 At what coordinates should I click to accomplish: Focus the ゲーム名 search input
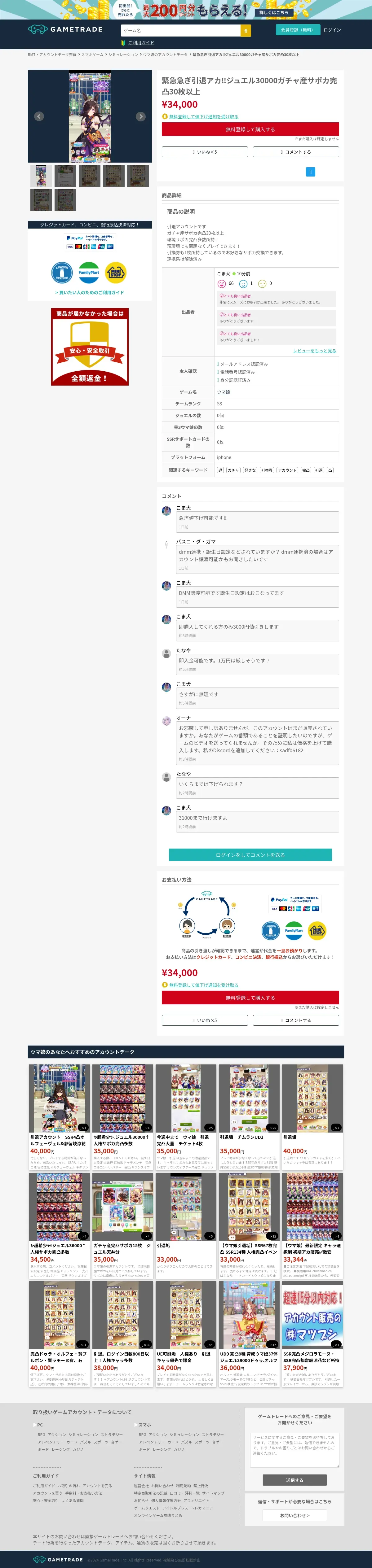pos(180,30)
